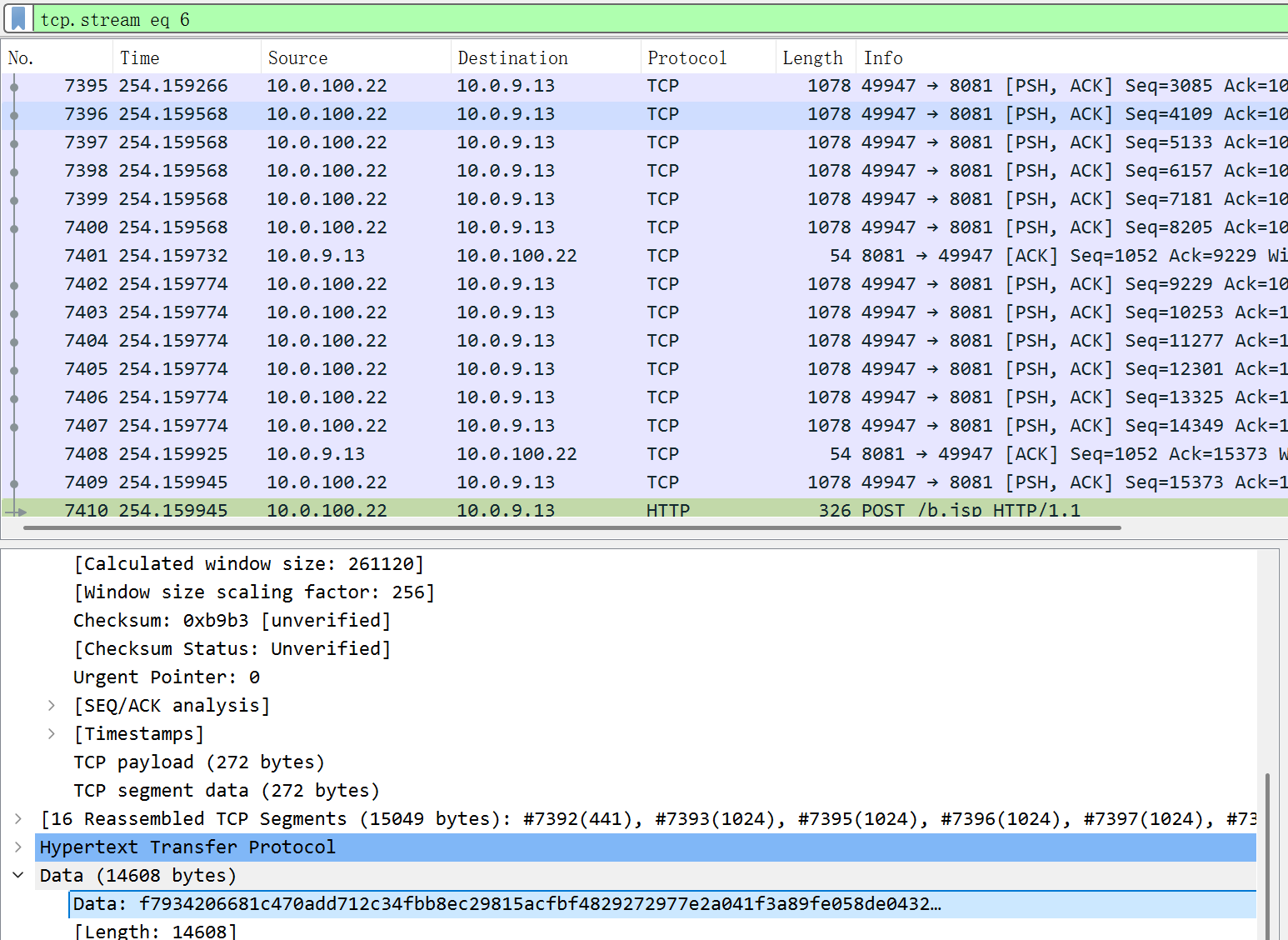Viewport: 1288px width, 940px height.
Task: Select ACK packet 7401 from 10.0.9.13
Action: click(645, 256)
